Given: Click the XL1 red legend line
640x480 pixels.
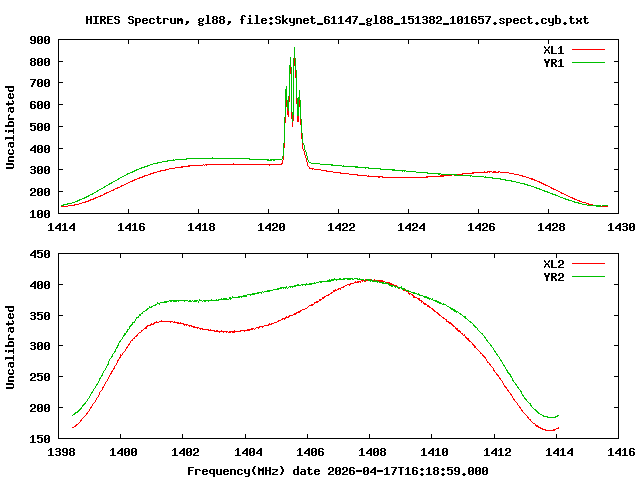Looking at the screenshot, I should pos(588,50).
